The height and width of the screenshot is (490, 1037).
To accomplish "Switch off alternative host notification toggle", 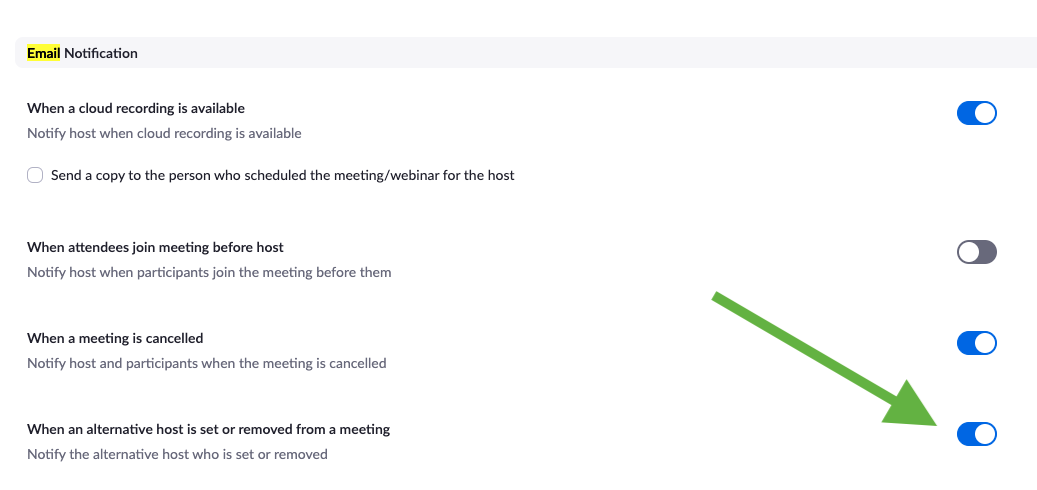I will (976, 434).
